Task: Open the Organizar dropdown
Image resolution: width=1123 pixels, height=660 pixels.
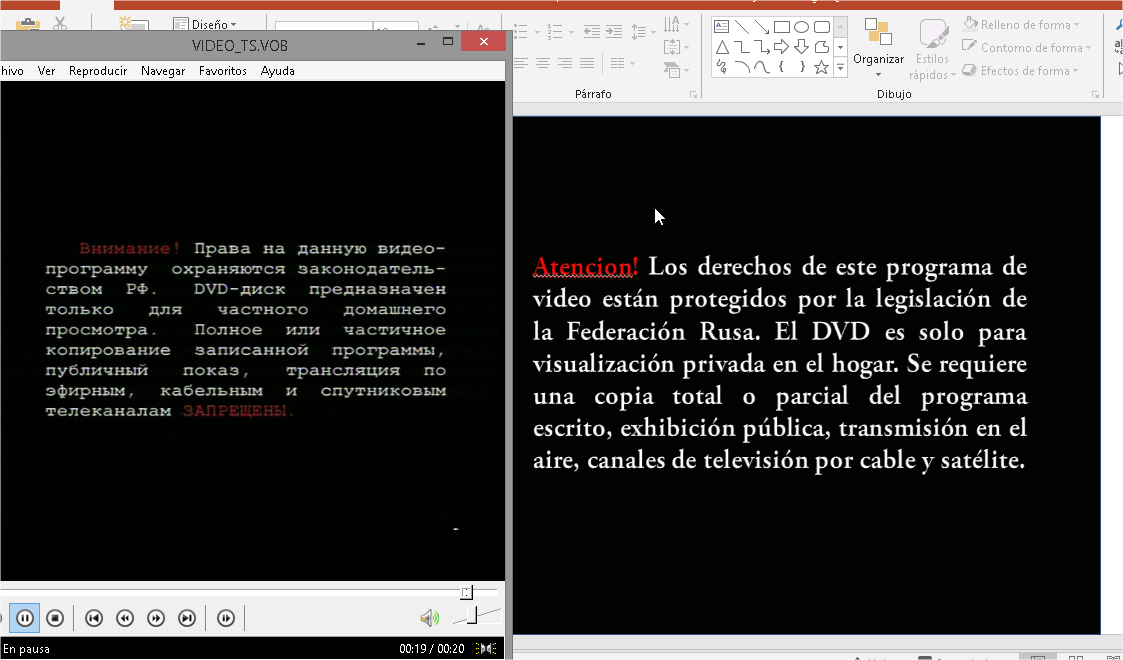Action: coord(878,49)
